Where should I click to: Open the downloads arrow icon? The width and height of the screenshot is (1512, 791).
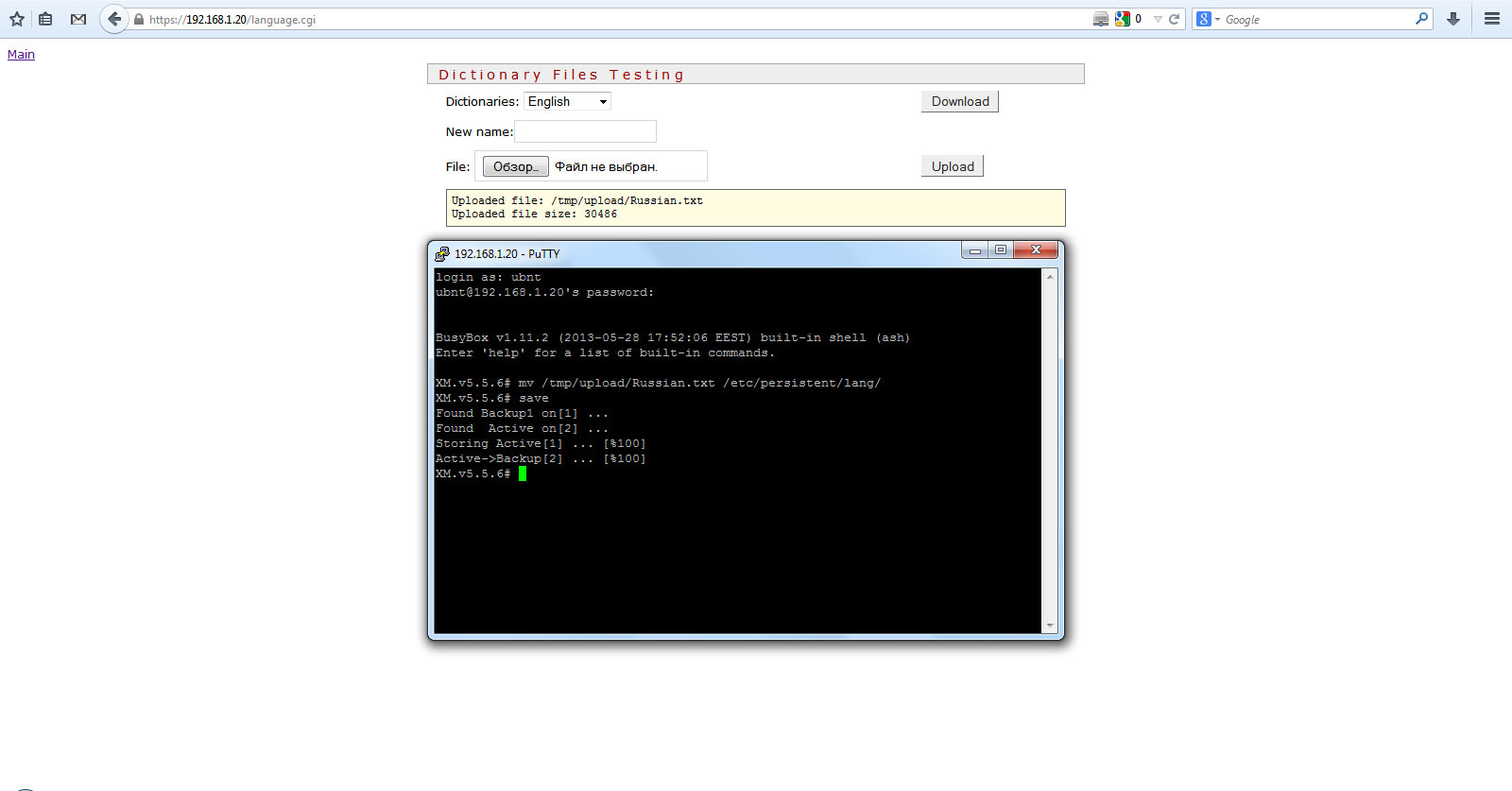pyautogui.click(x=1453, y=19)
